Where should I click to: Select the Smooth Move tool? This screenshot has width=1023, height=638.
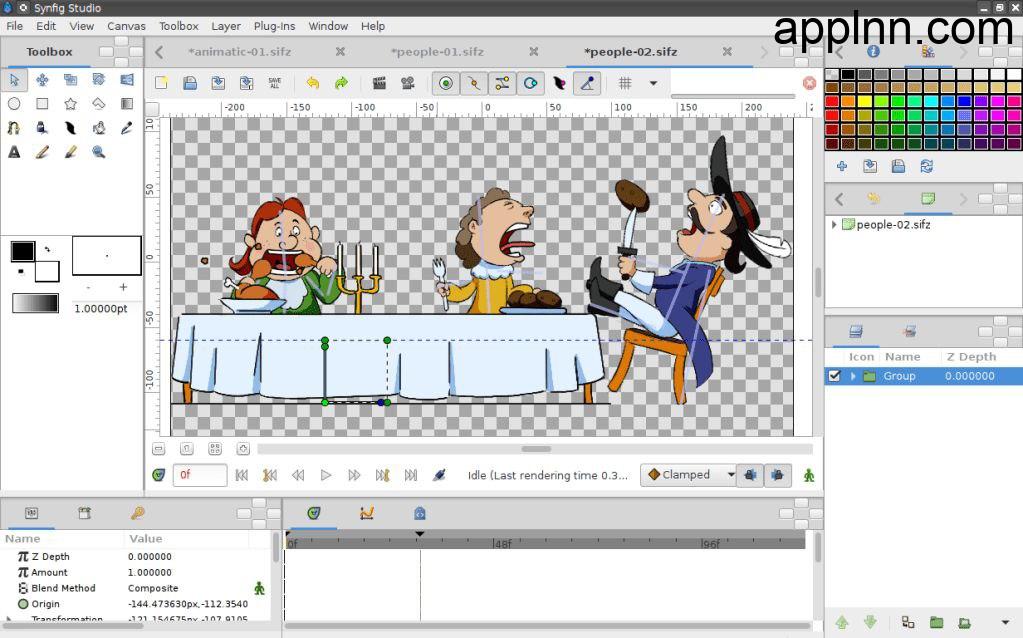pos(42,80)
